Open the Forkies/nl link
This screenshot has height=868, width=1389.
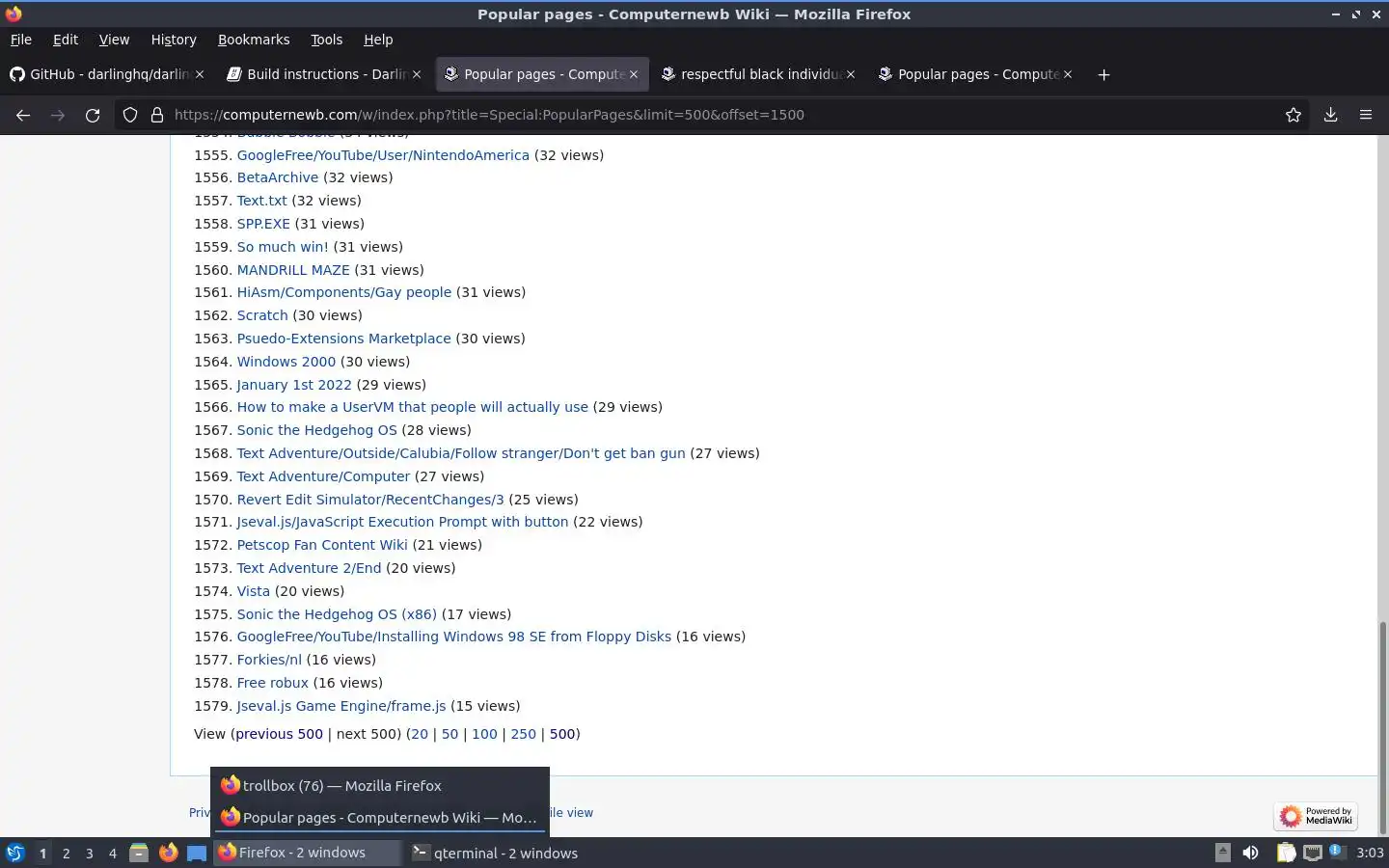[269, 660]
